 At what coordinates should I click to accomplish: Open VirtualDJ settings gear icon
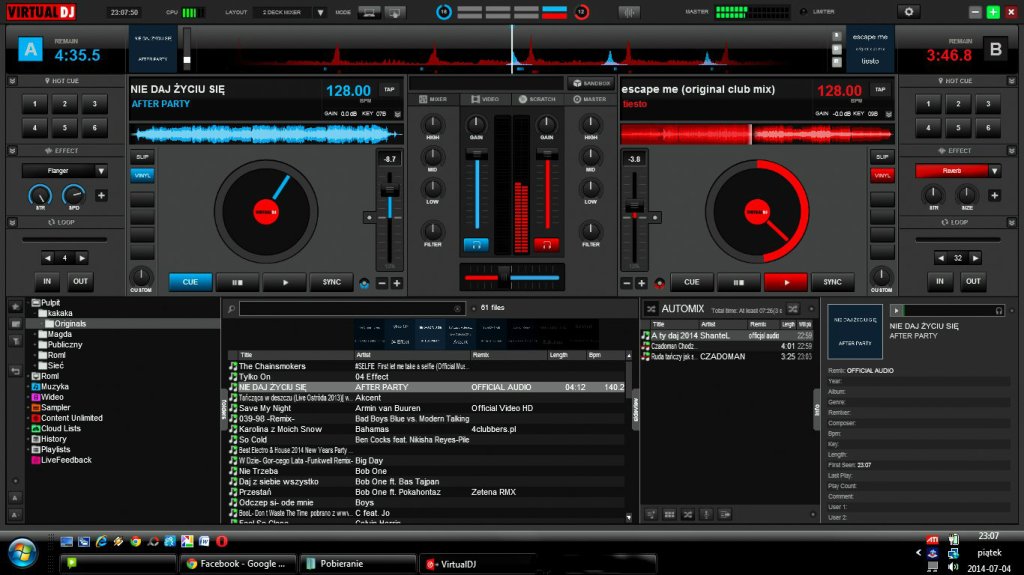(908, 12)
